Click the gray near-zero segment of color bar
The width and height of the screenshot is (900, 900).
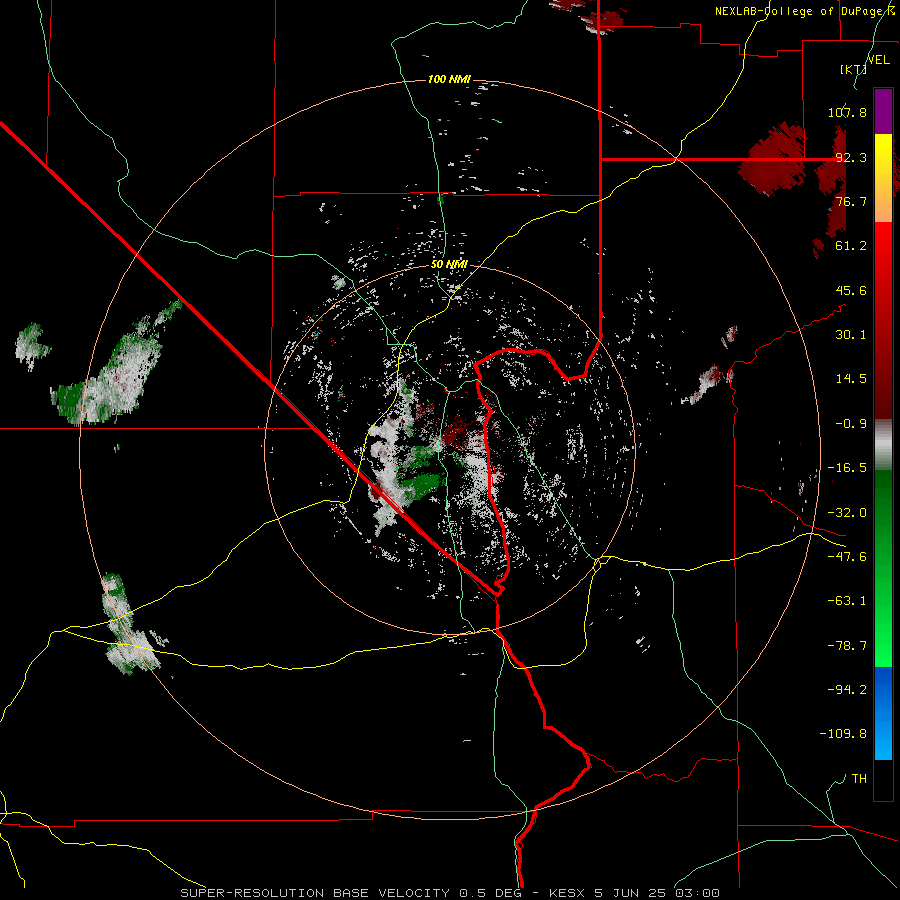(x=883, y=445)
